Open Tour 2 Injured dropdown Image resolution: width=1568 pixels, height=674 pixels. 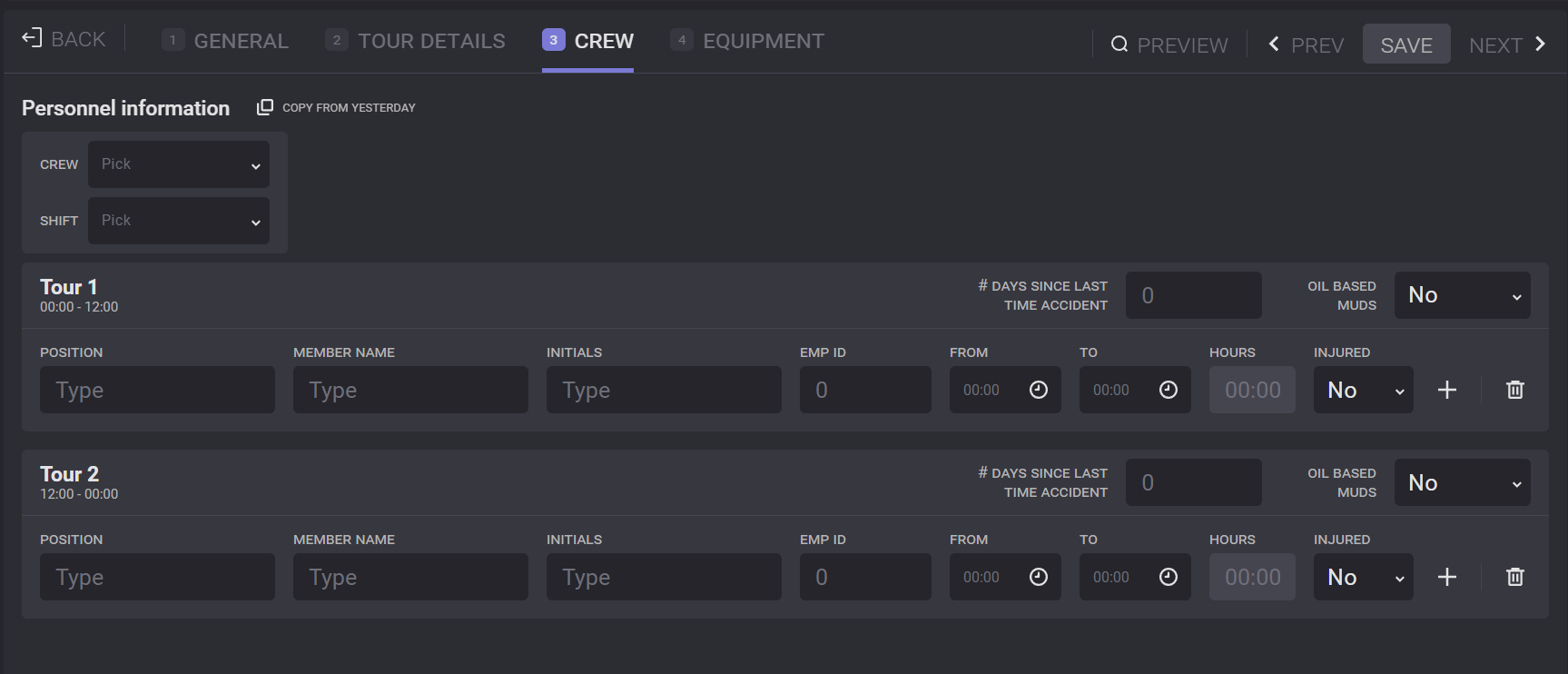(1363, 577)
